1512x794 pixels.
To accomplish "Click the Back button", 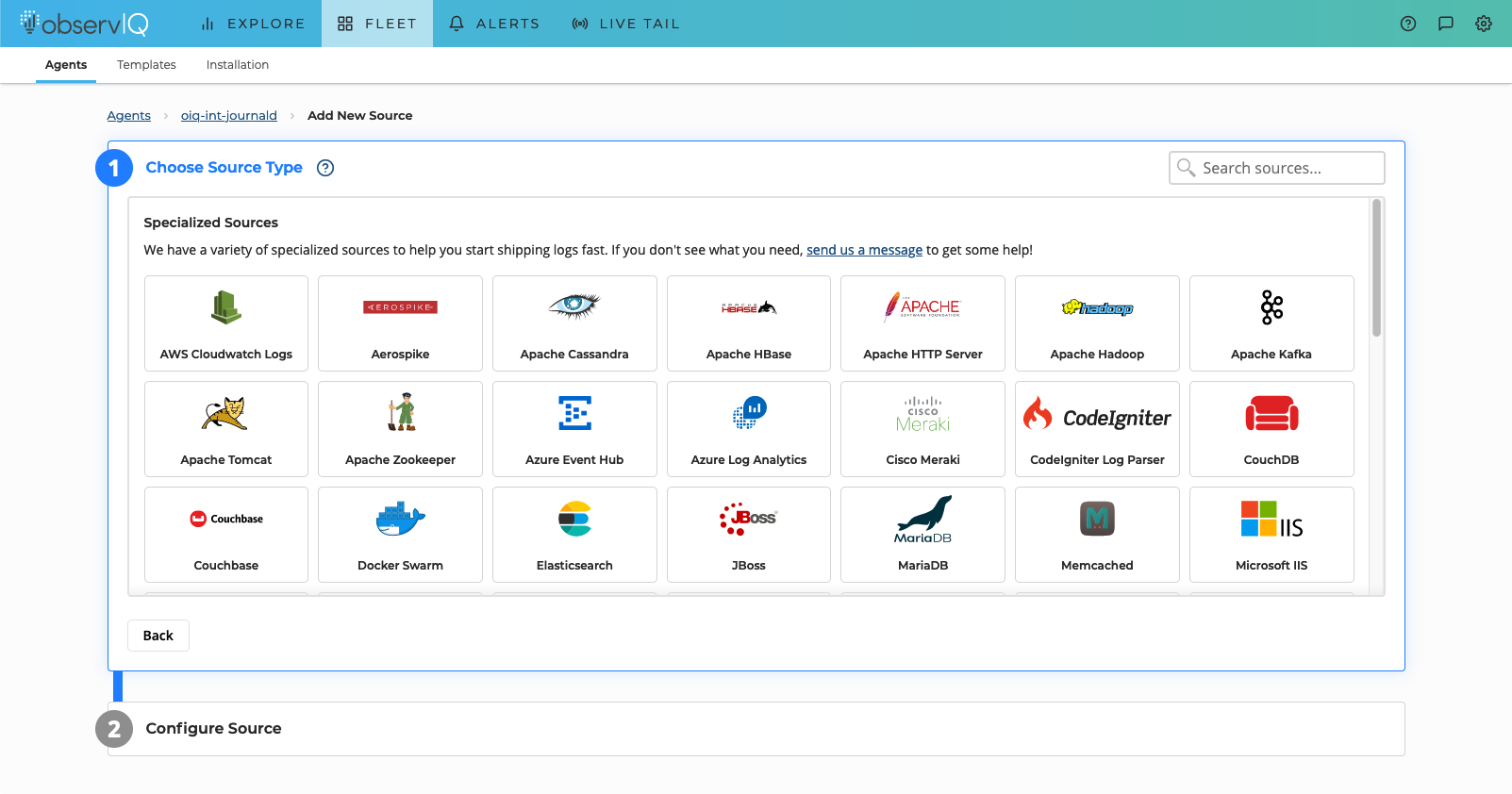I will (x=158, y=636).
